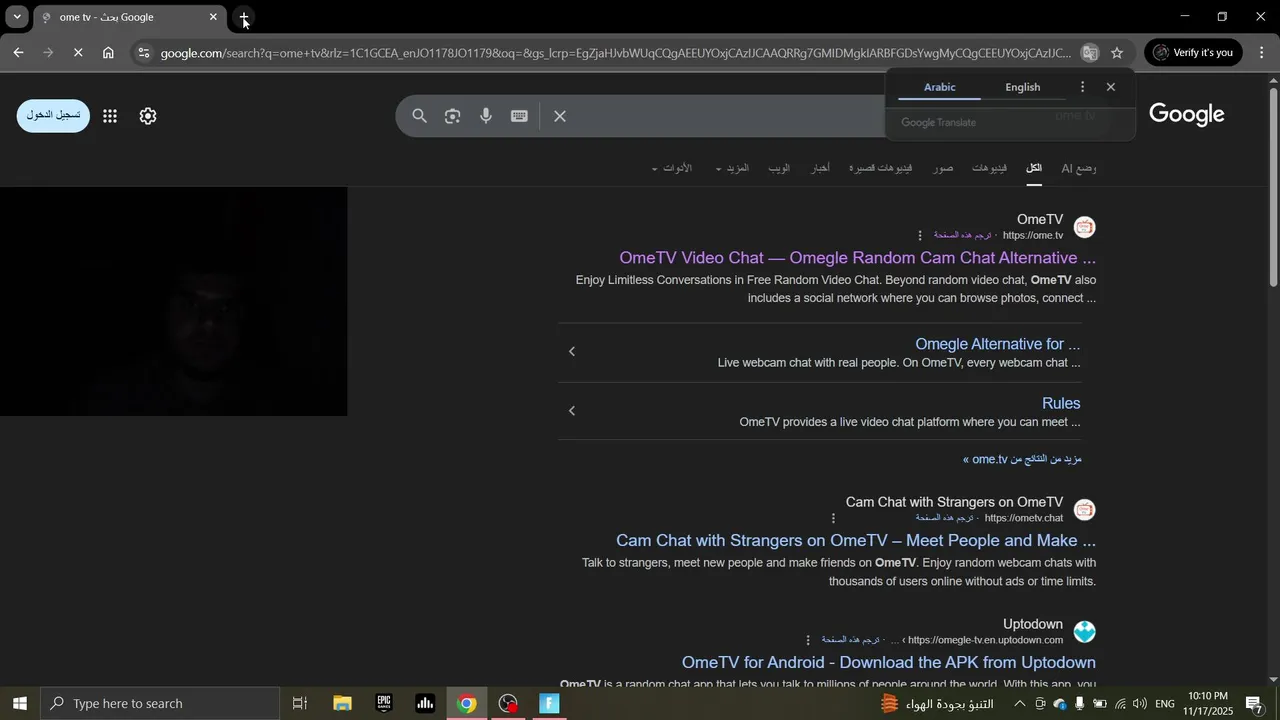Open the tab search dropdown arrow

point(17,17)
